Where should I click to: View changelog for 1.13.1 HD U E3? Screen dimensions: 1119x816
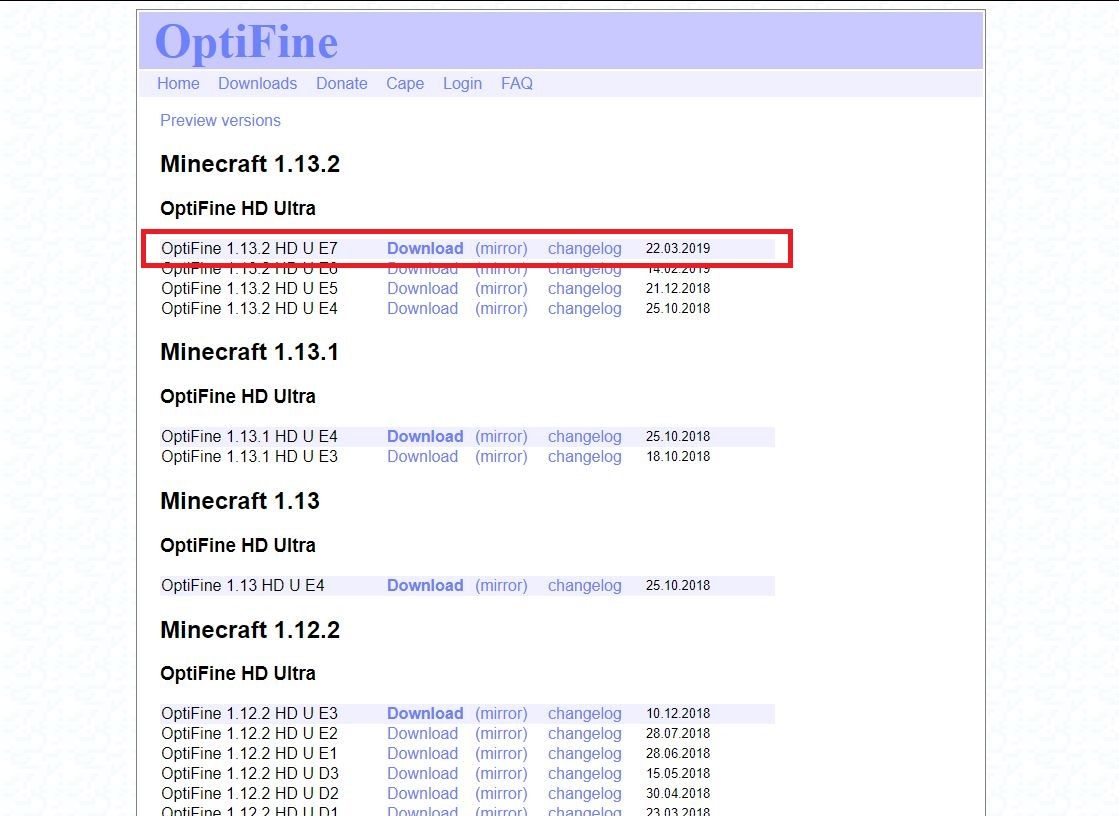point(584,456)
